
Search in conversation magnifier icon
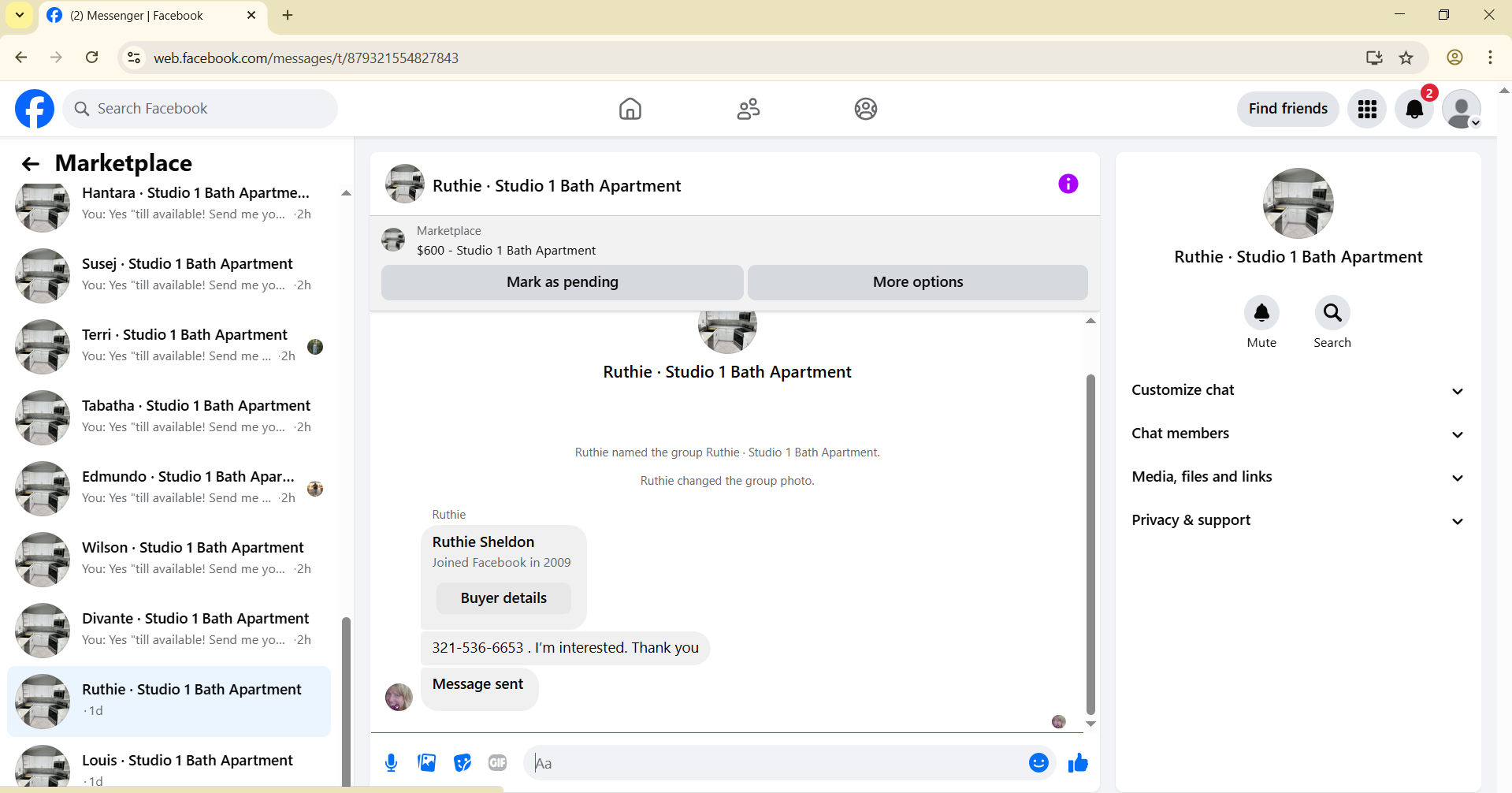[x=1332, y=313]
